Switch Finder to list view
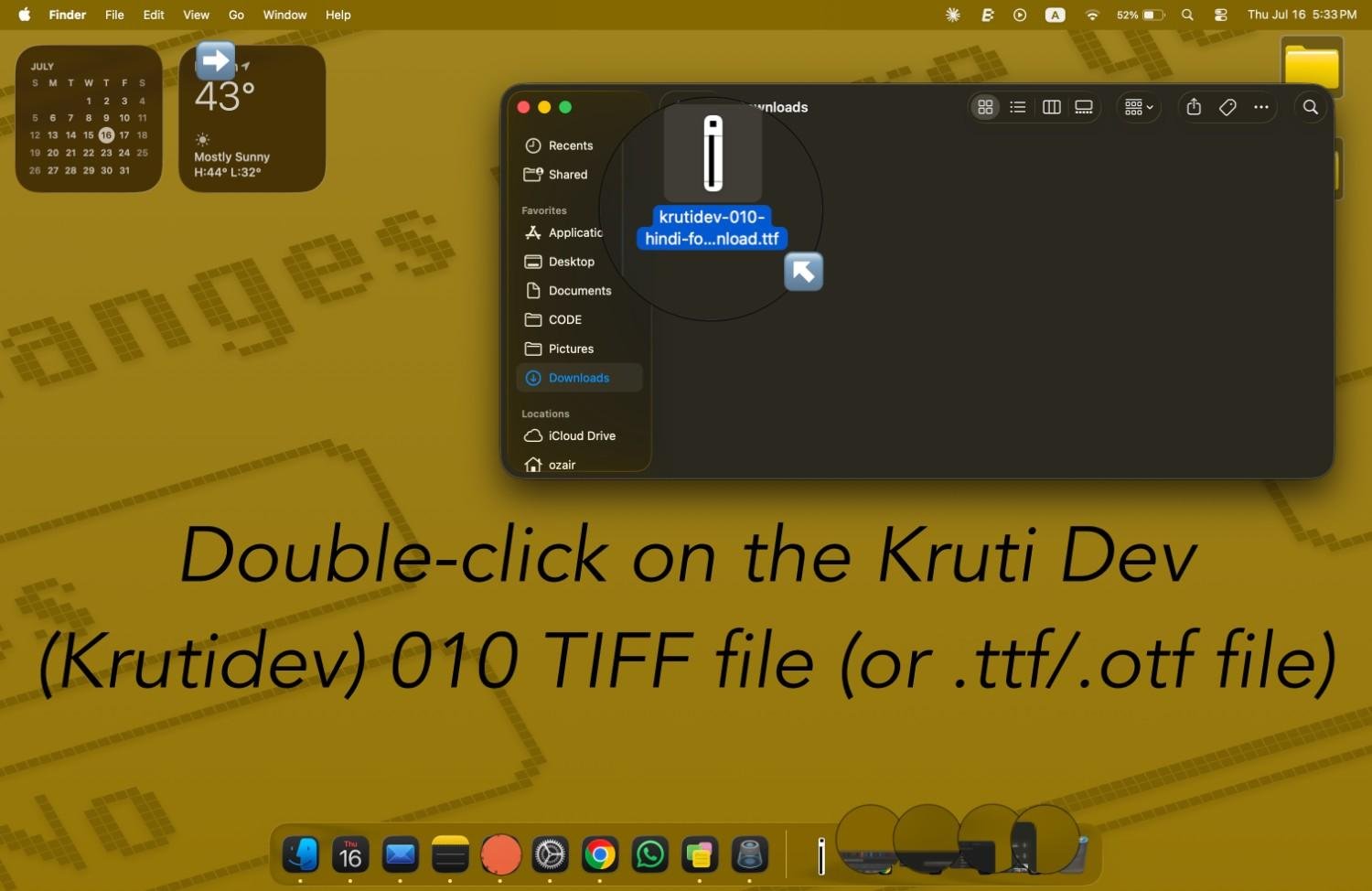 1018,107
